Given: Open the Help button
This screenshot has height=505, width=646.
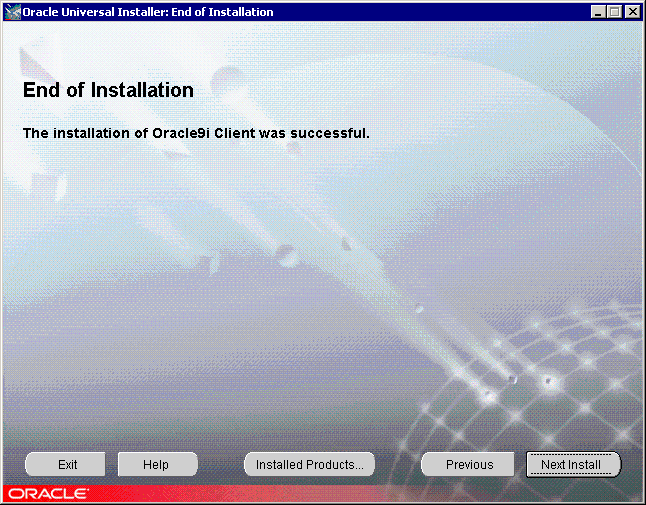Looking at the screenshot, I should coord(157,464).
